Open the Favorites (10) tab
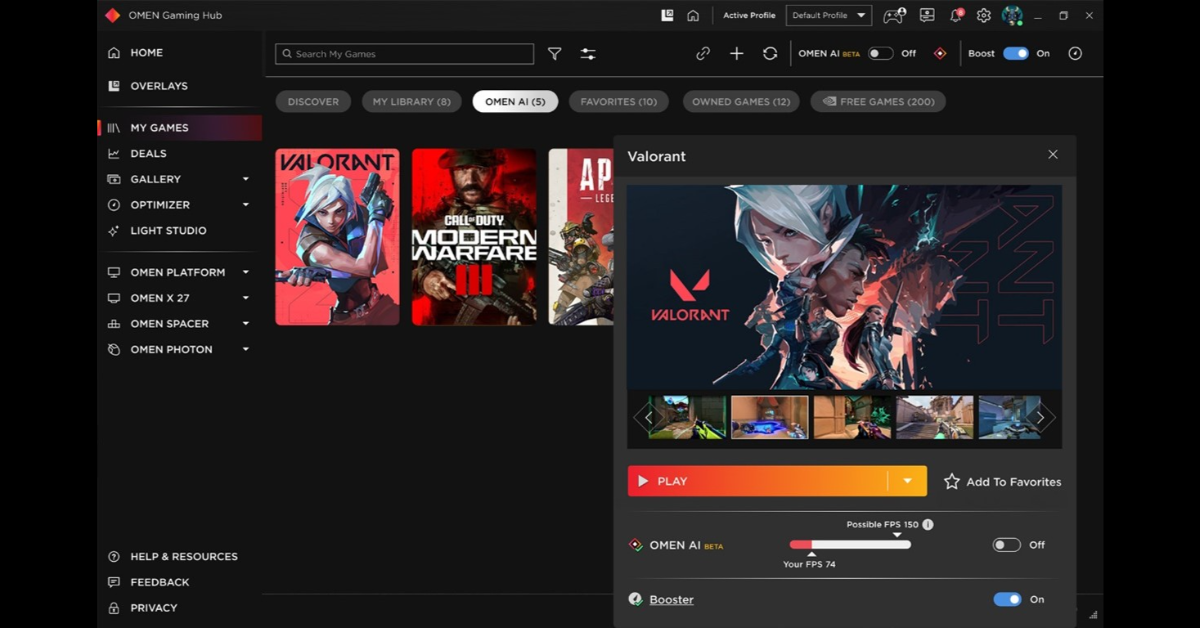The image size is (1200, 628). (619, 102)
